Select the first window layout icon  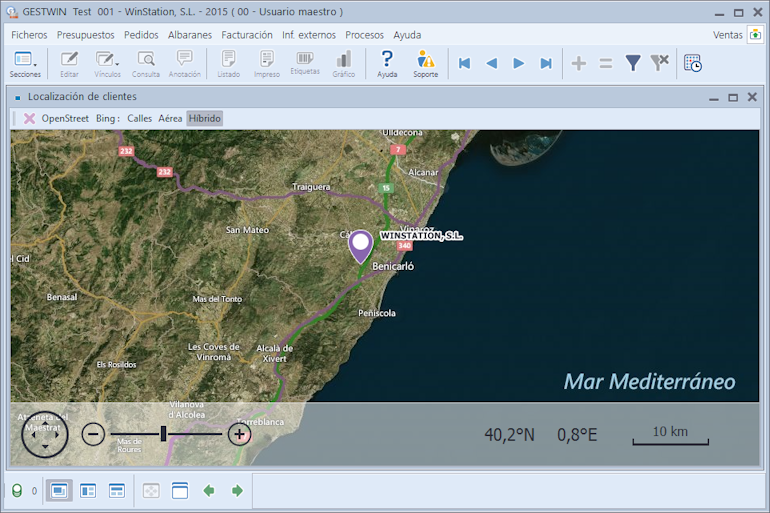59,490
